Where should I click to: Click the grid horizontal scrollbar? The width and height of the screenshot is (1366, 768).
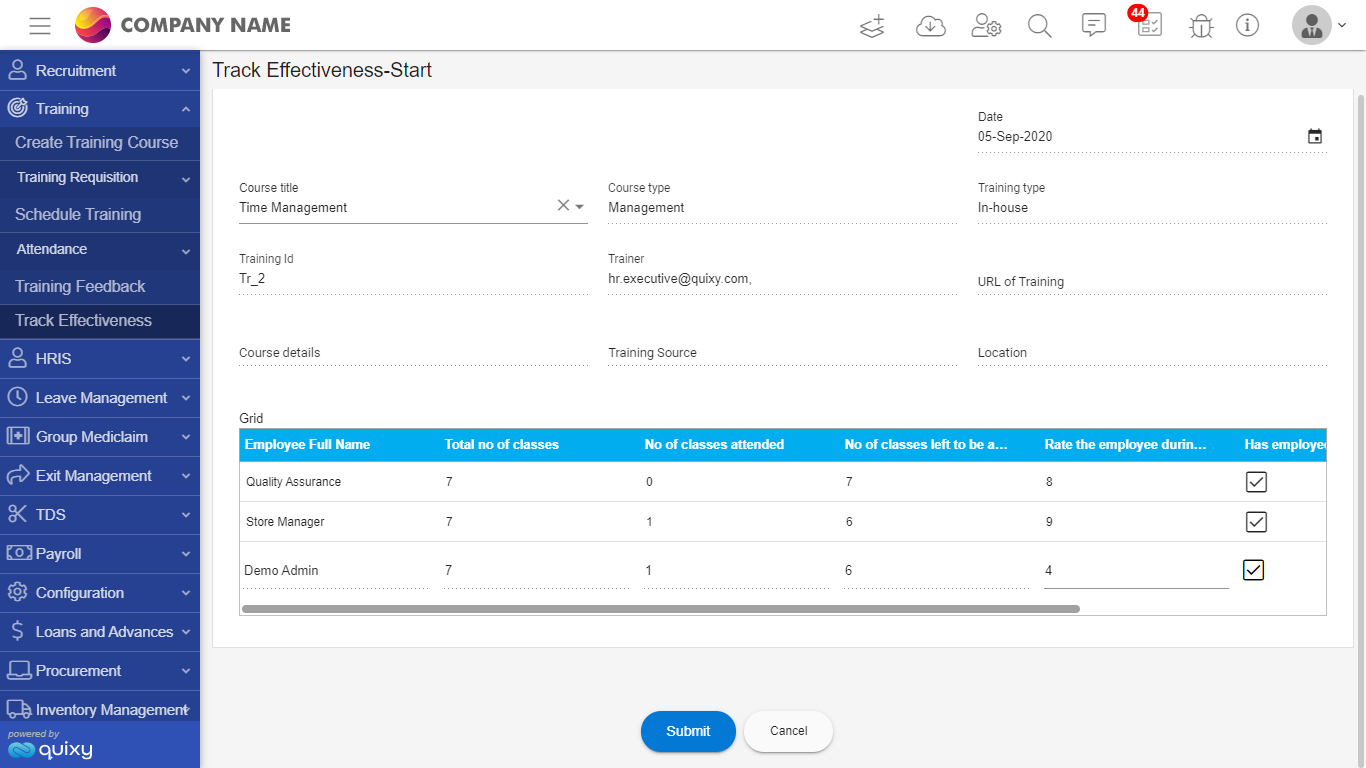[x=661, y=608]
